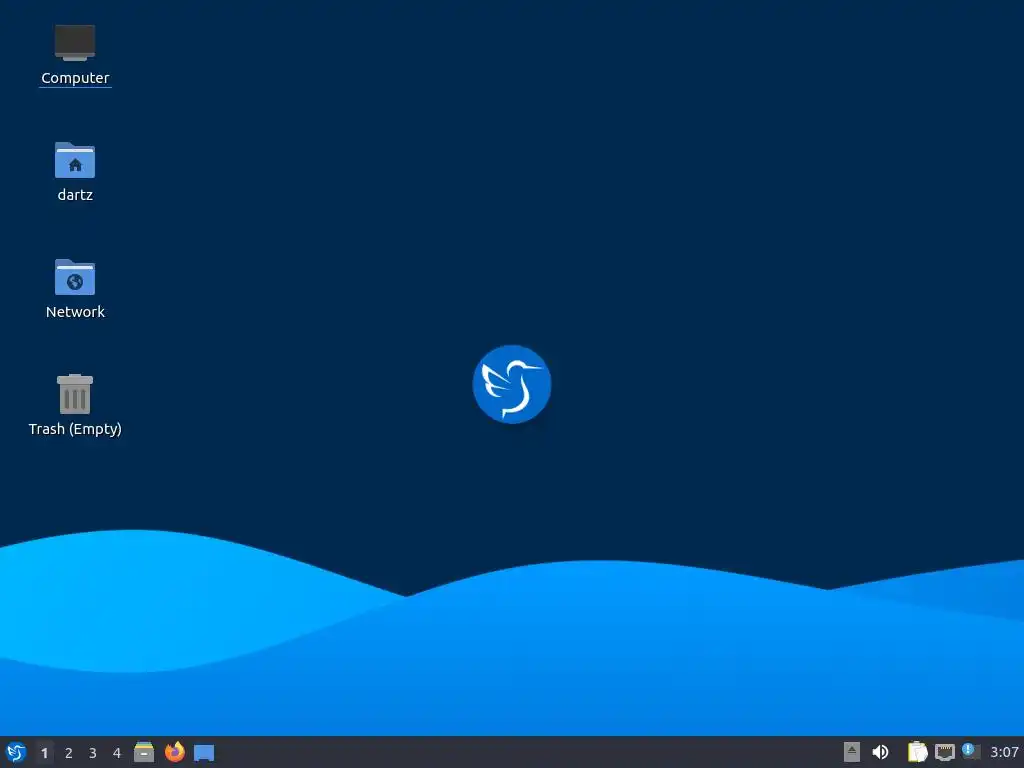Click the show desktop panel icon

tap(204, 752)
